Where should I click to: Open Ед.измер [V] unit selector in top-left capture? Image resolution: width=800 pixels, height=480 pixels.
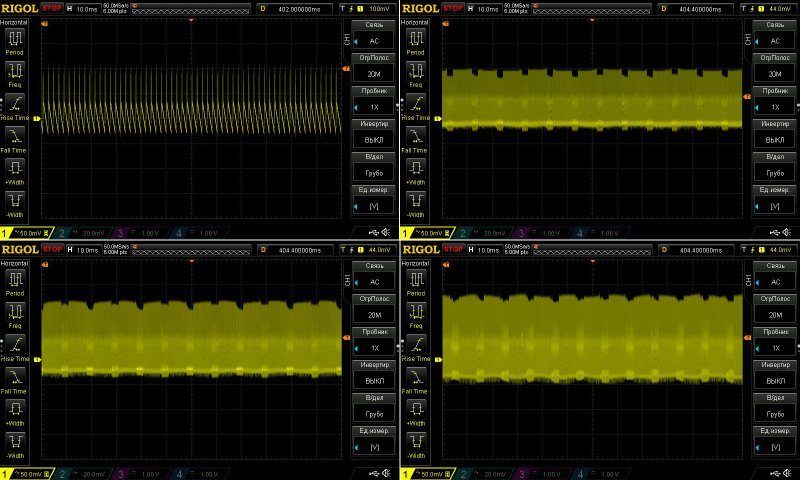[x=373, y=200]
